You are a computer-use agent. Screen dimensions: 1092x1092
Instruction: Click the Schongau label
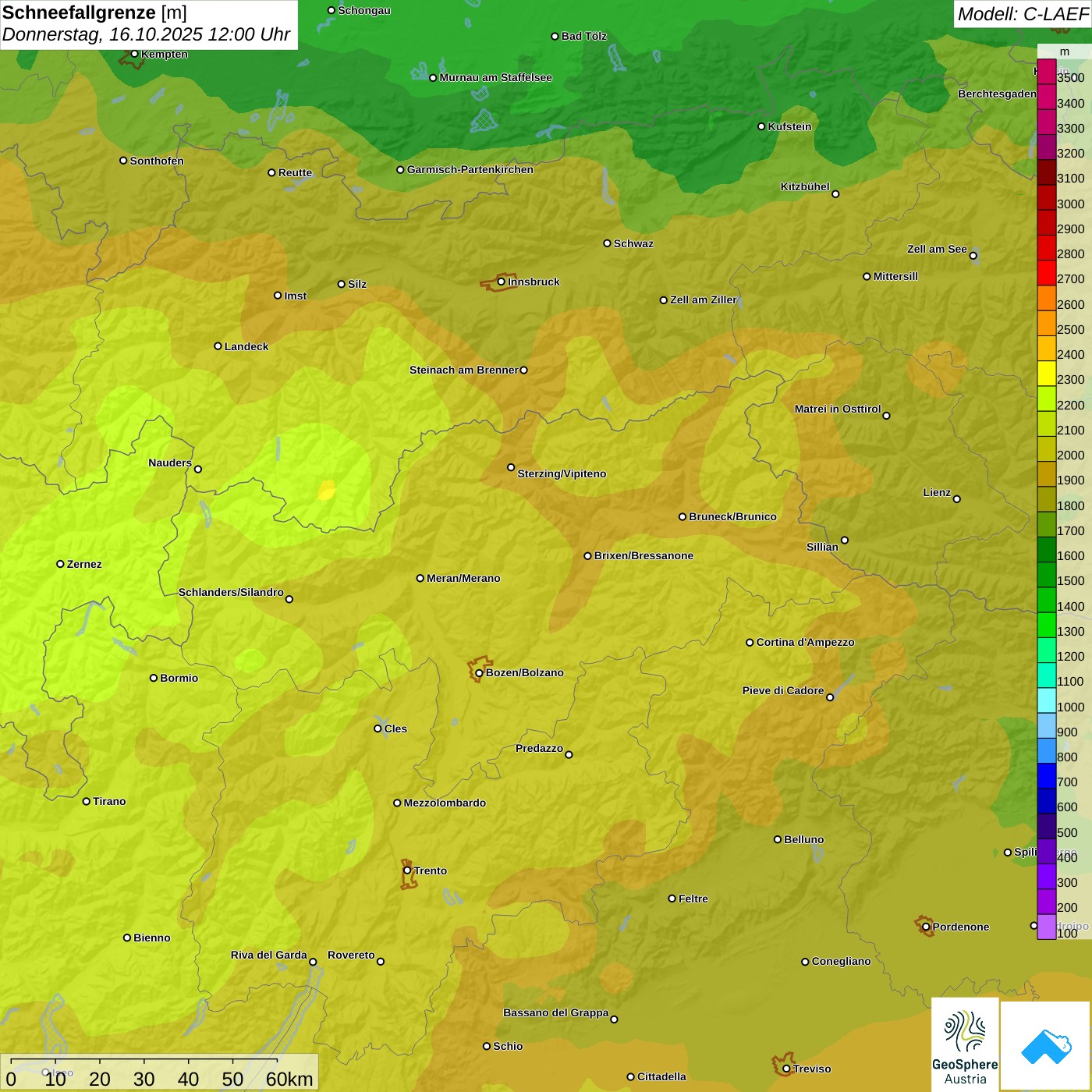(x=364, y=10)
